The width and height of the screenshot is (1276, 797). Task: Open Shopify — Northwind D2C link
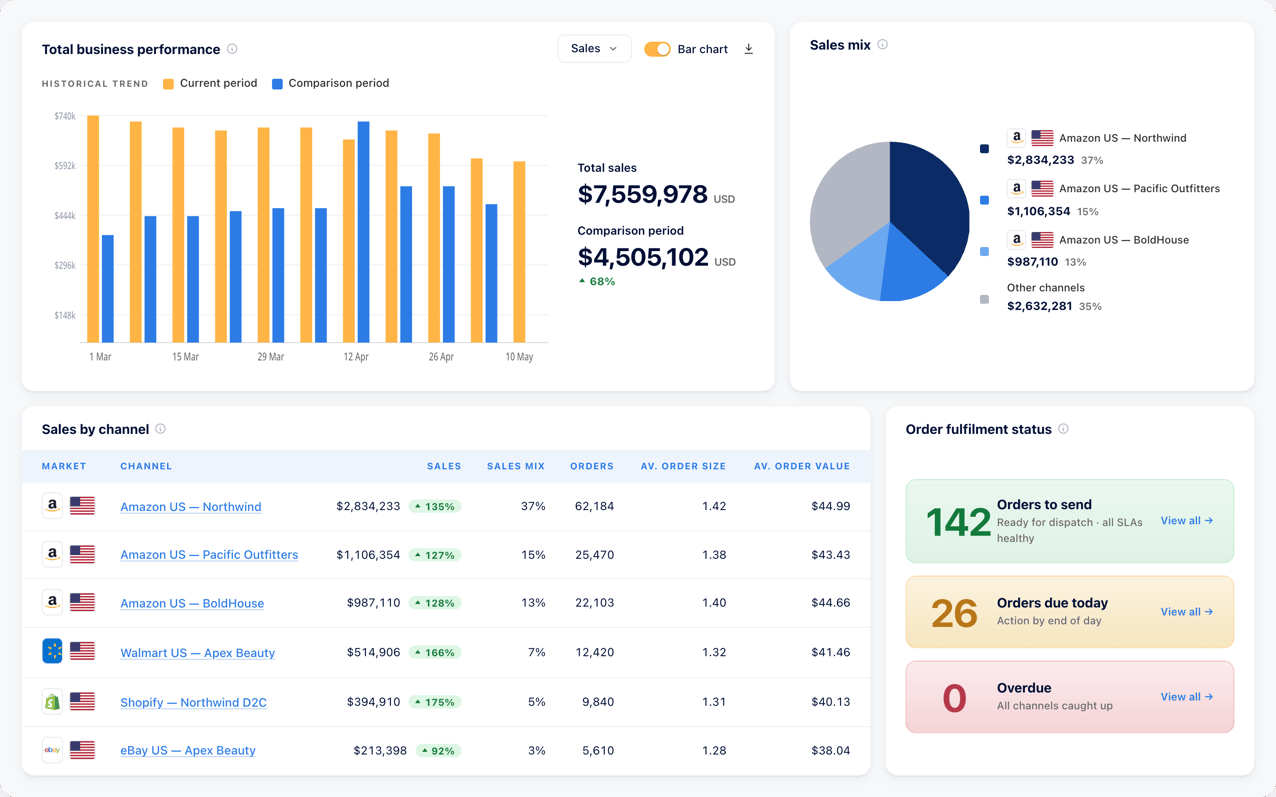194,703
